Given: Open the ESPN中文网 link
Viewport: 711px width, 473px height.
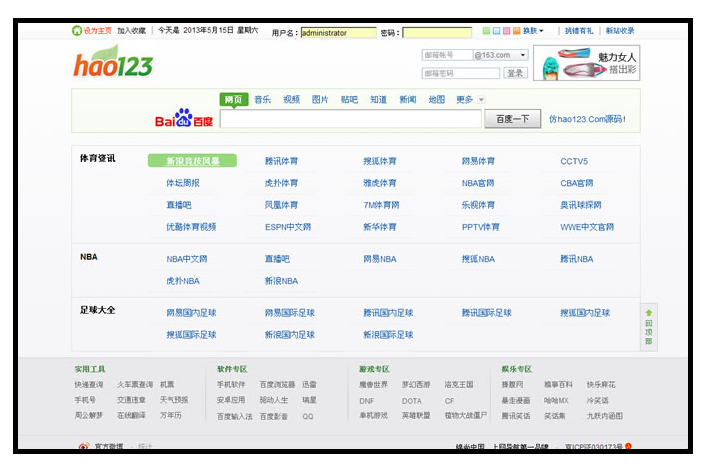Looking at the screenshot, I should [287, 227].
